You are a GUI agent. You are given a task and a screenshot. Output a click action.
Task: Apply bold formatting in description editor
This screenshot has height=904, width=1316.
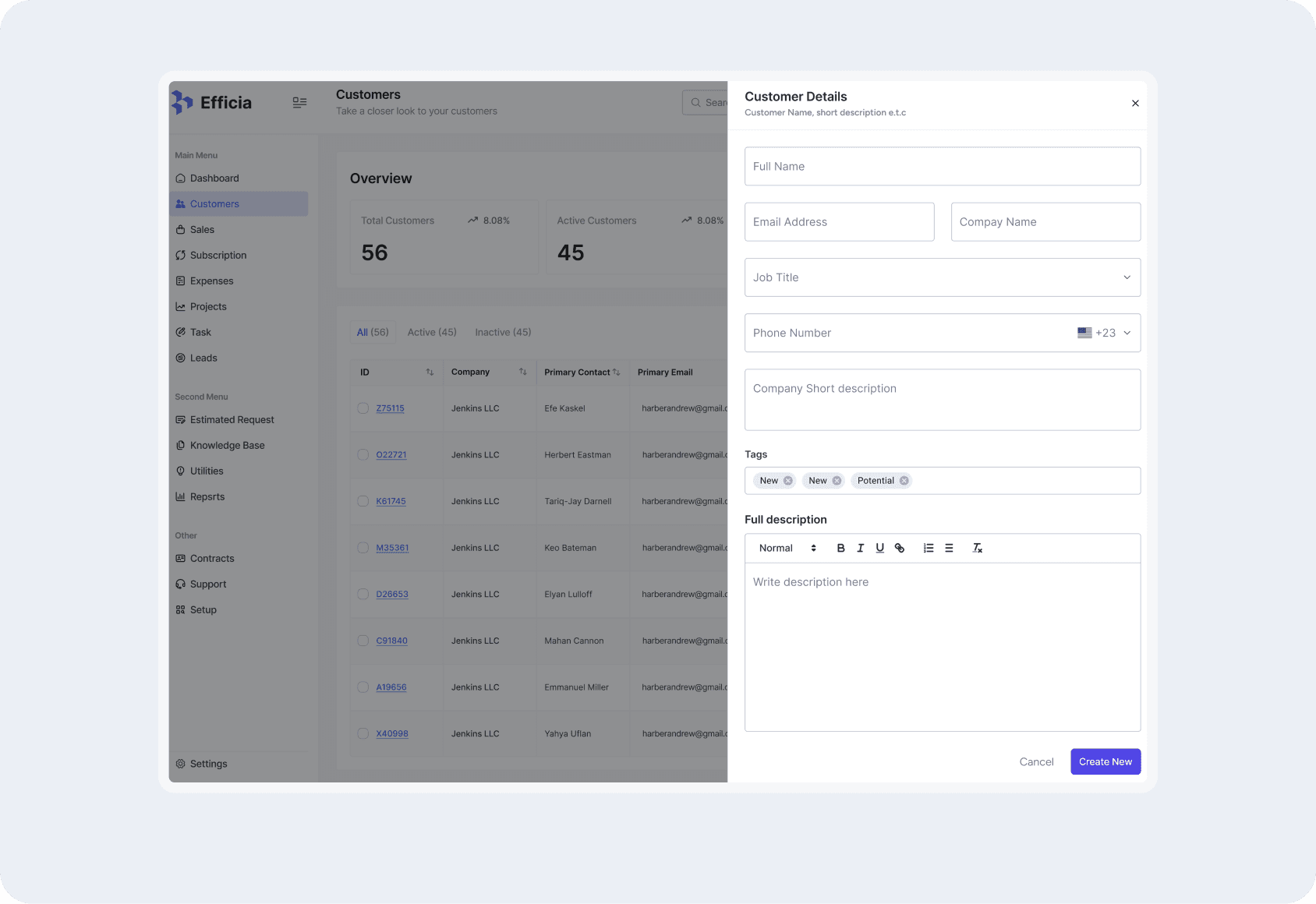click(840, 548)
